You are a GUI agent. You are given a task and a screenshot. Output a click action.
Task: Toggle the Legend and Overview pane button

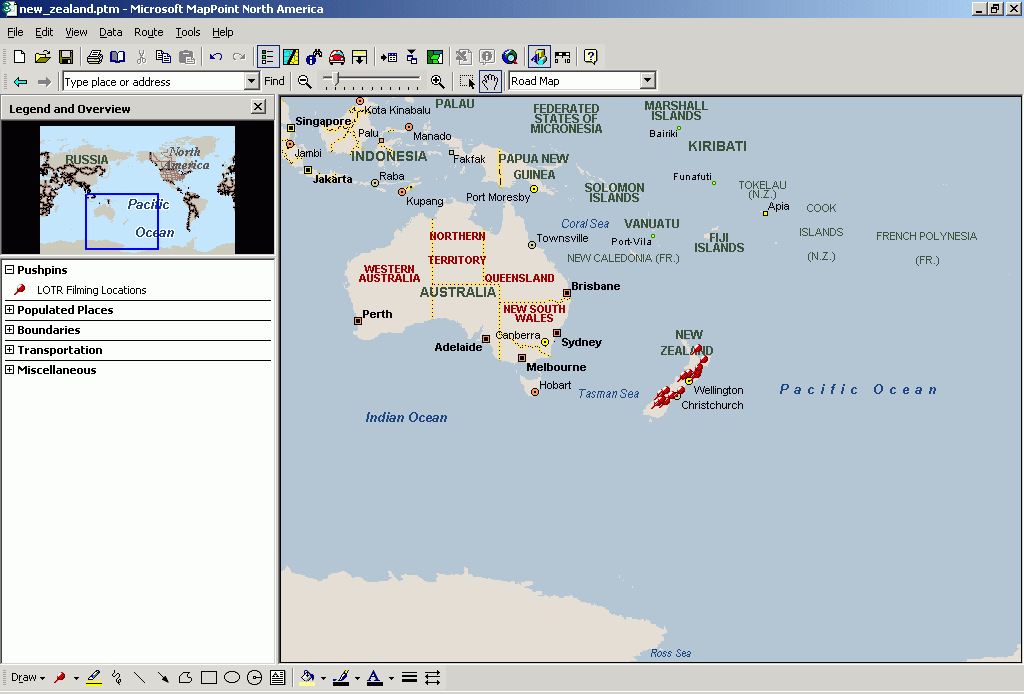pyautogui.click(x=268, y=57)
